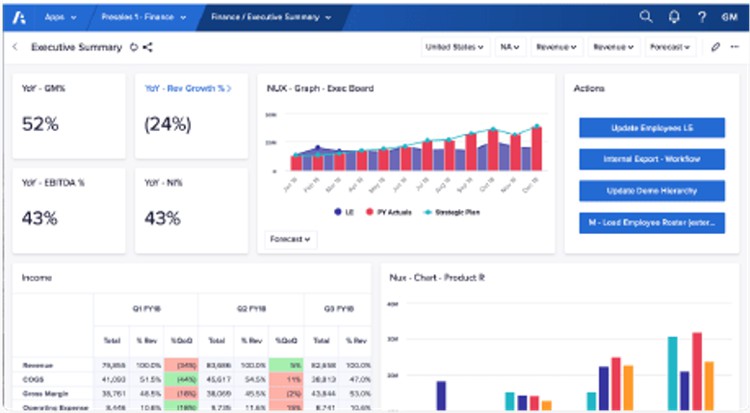Screen dimensions: 750x413
Task: Go back using the left chevron arrow
Action: click(x=15, y=47)
